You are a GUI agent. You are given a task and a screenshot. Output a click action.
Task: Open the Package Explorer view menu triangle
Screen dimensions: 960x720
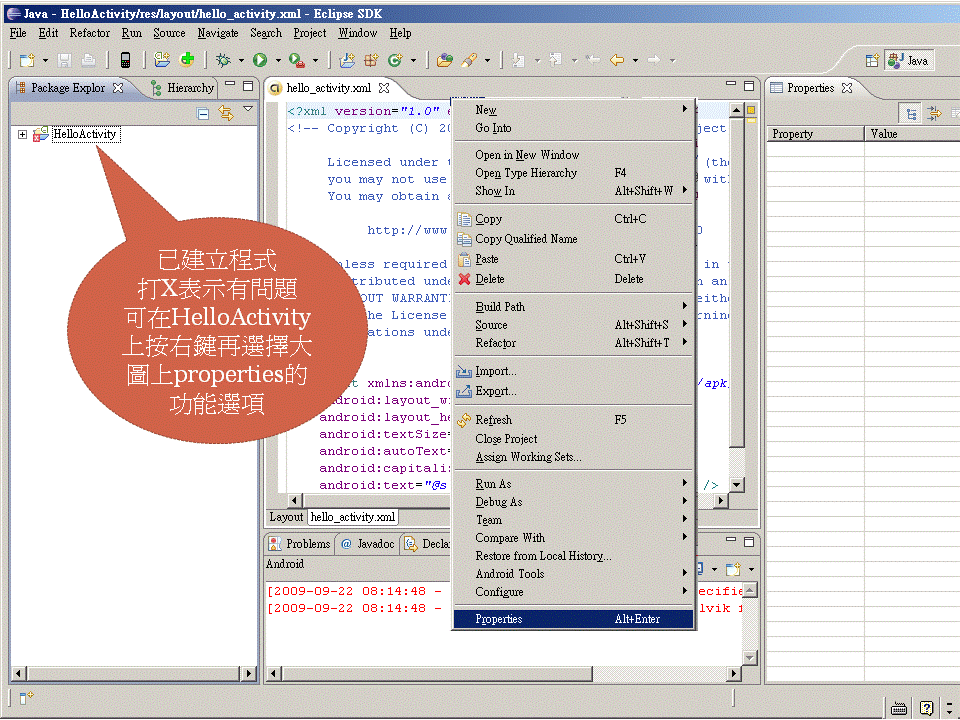[x=248, y=109]
